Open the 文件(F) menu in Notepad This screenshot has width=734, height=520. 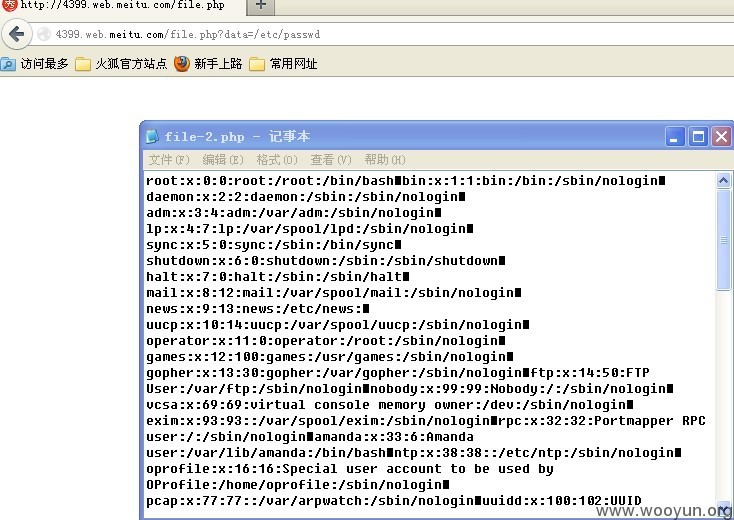169,160
